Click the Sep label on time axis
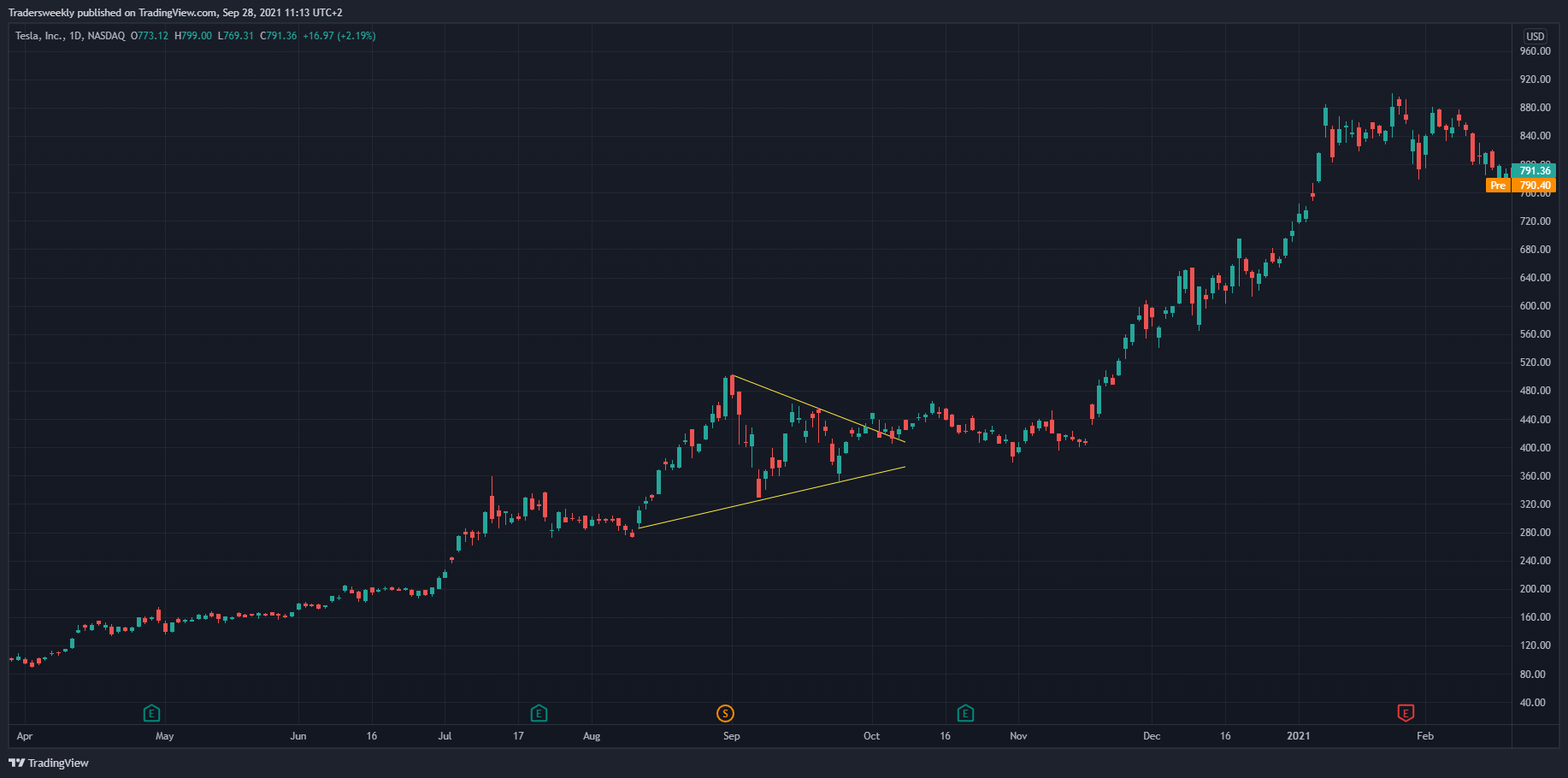Image resolution: width=1568 pixels, height=778 pixels. 732,736
